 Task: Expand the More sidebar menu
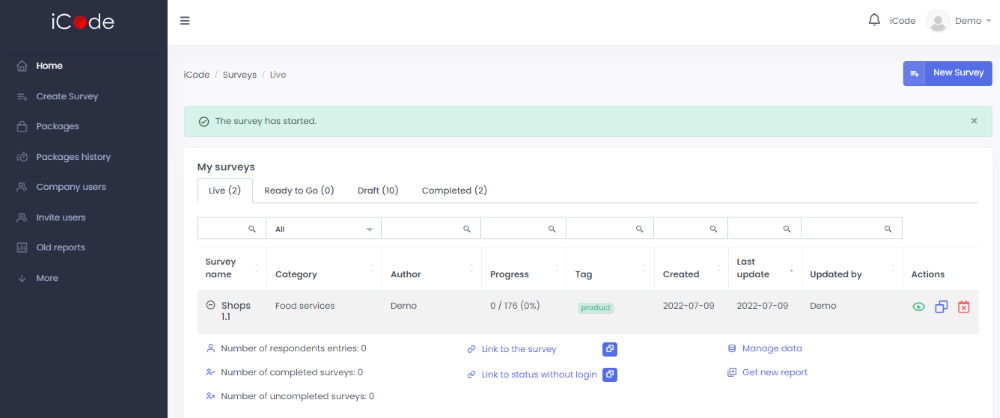pyautogui.click(x=47, y=278)
